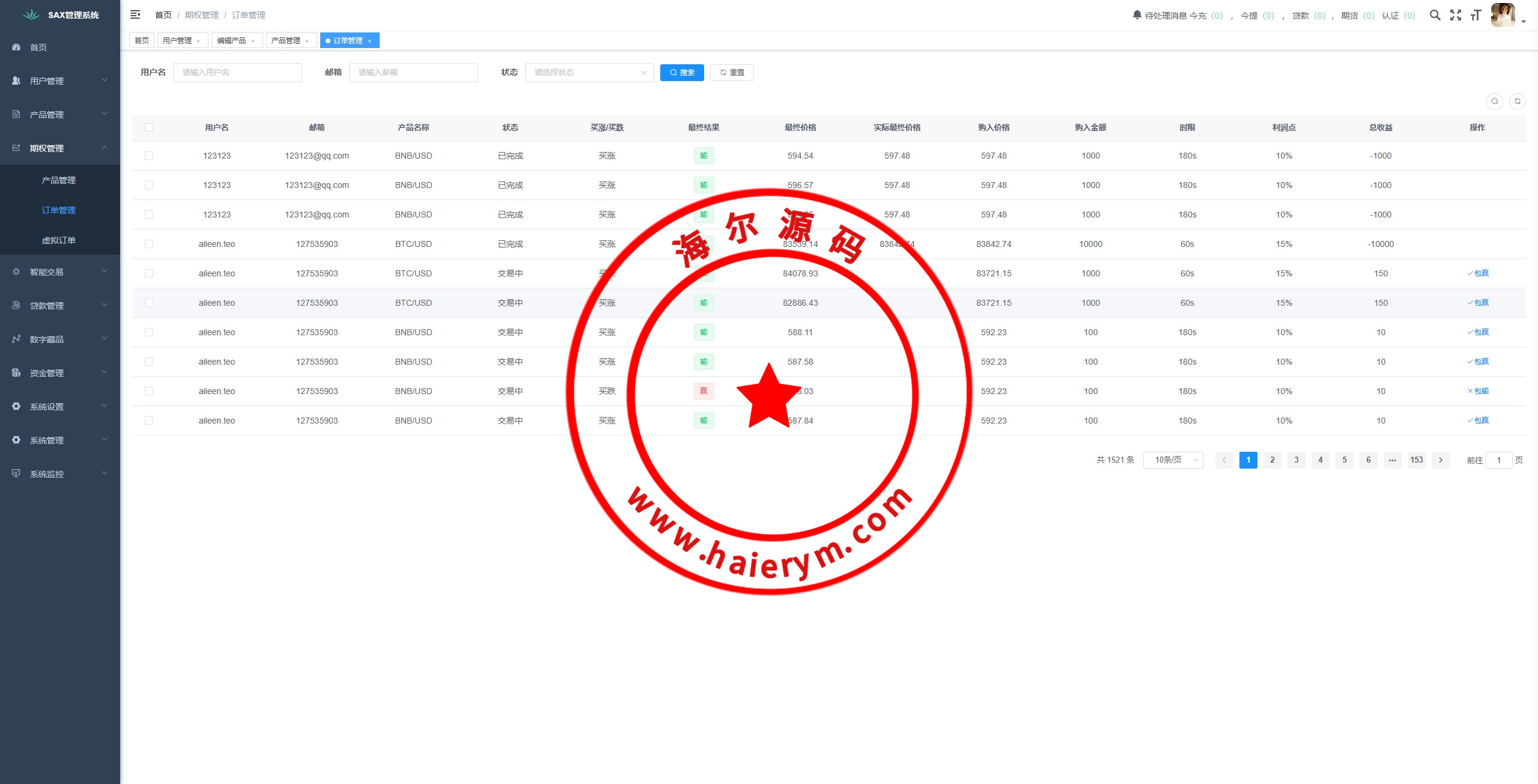The width and height of the screenshot is (1538, 784).
Task: Click into the 用户名 input field
Action: (x=237, y=72)
